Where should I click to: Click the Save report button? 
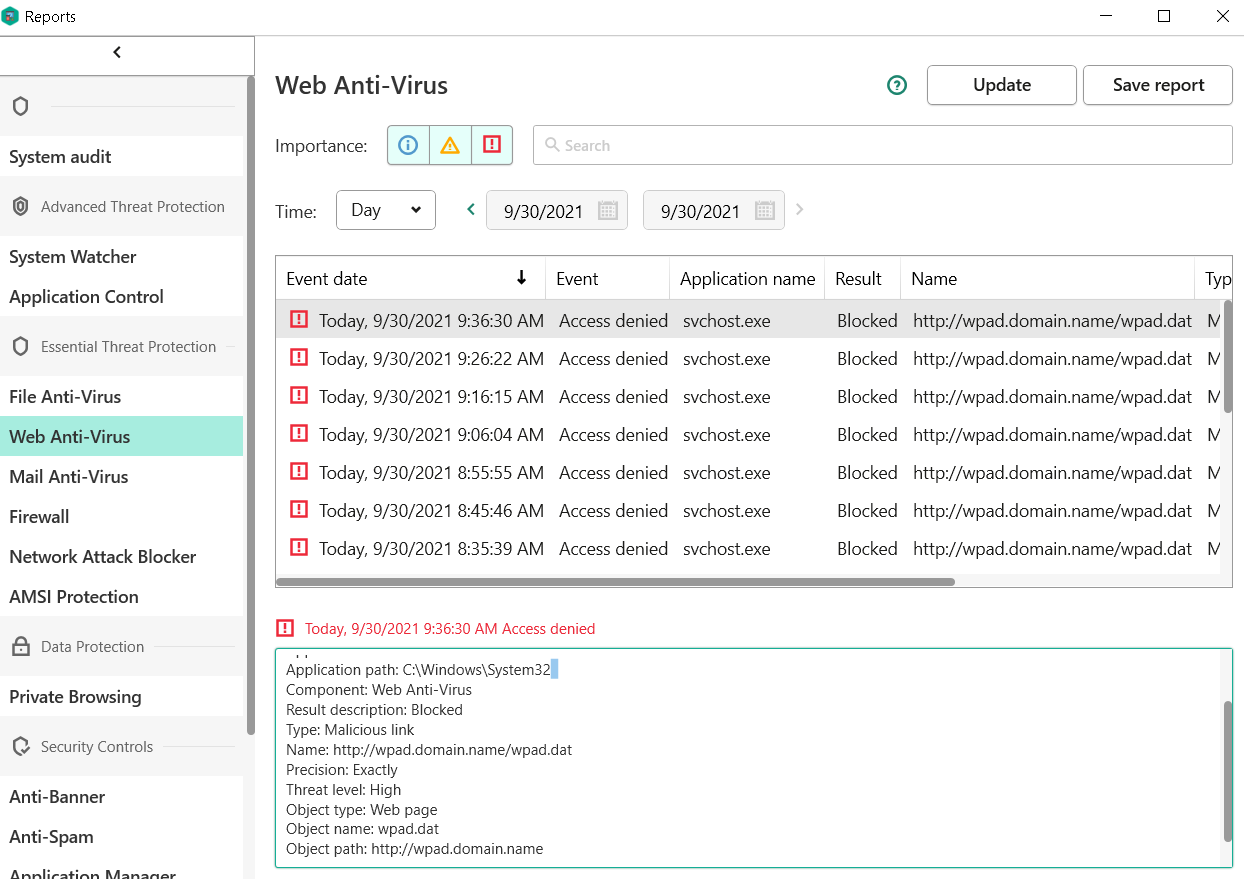[x=1158, y=85]
